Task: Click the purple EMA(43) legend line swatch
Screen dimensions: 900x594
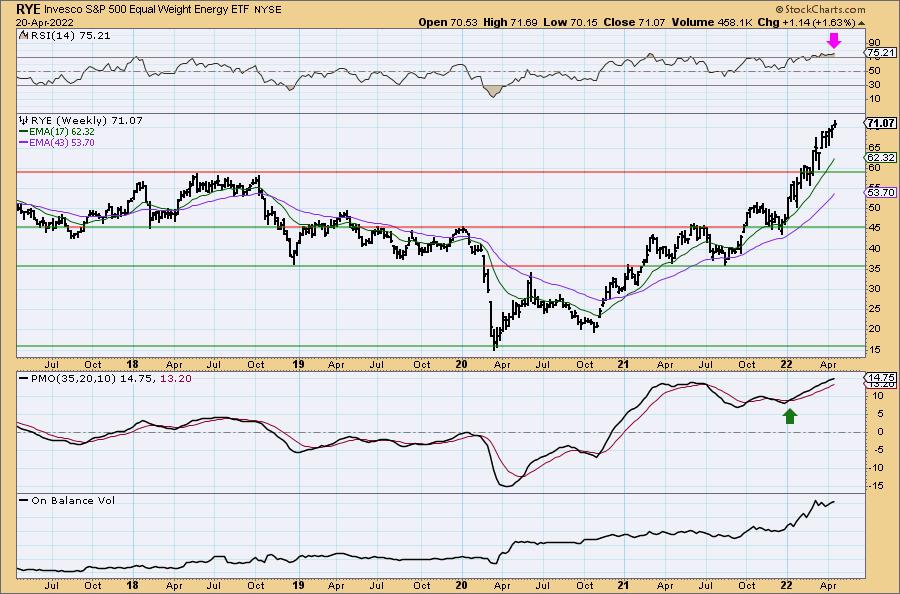Action: pos(24,143)
